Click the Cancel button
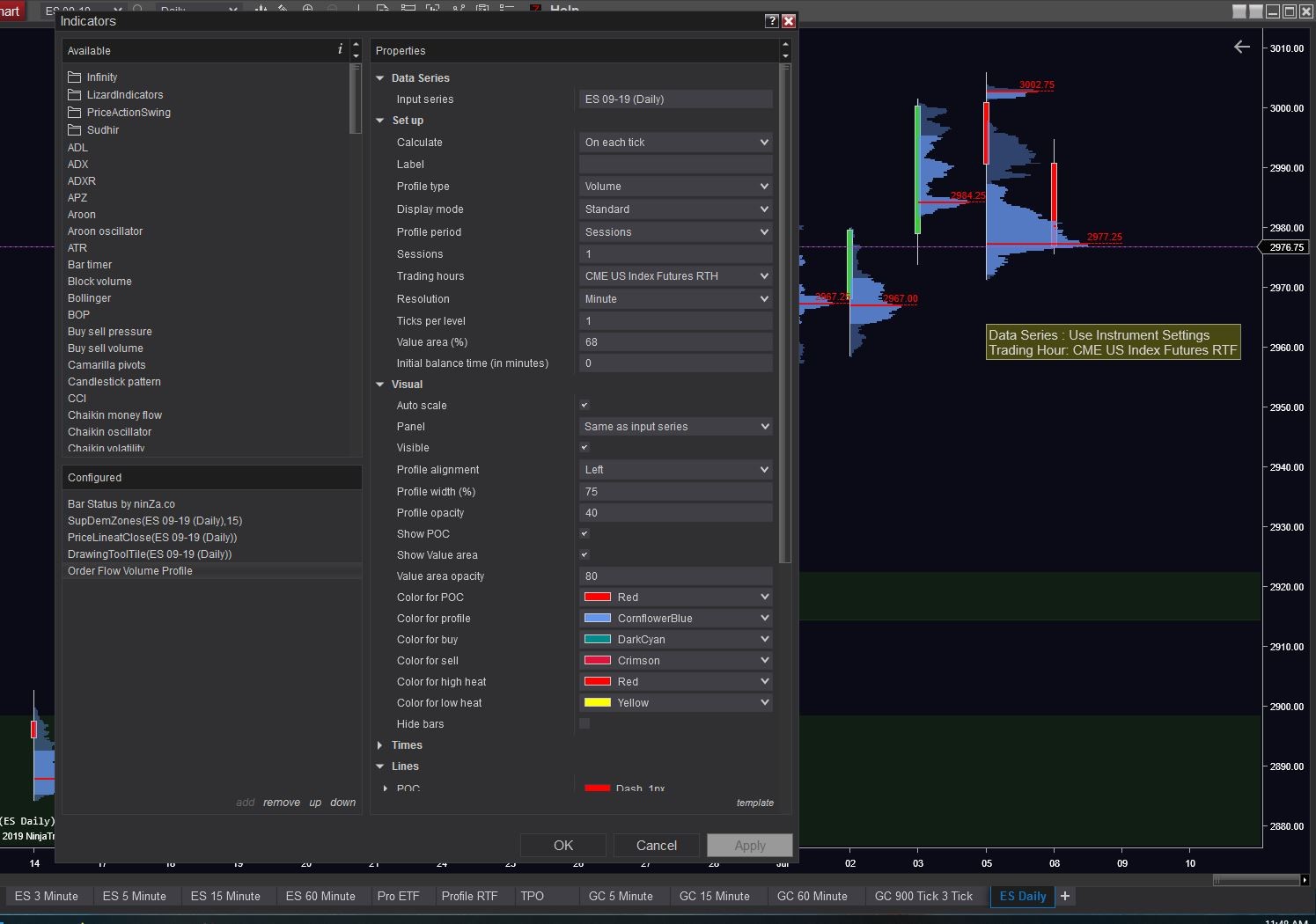Image resolution: width=1316 pixels, height=924 pixels. pos(657,846)
